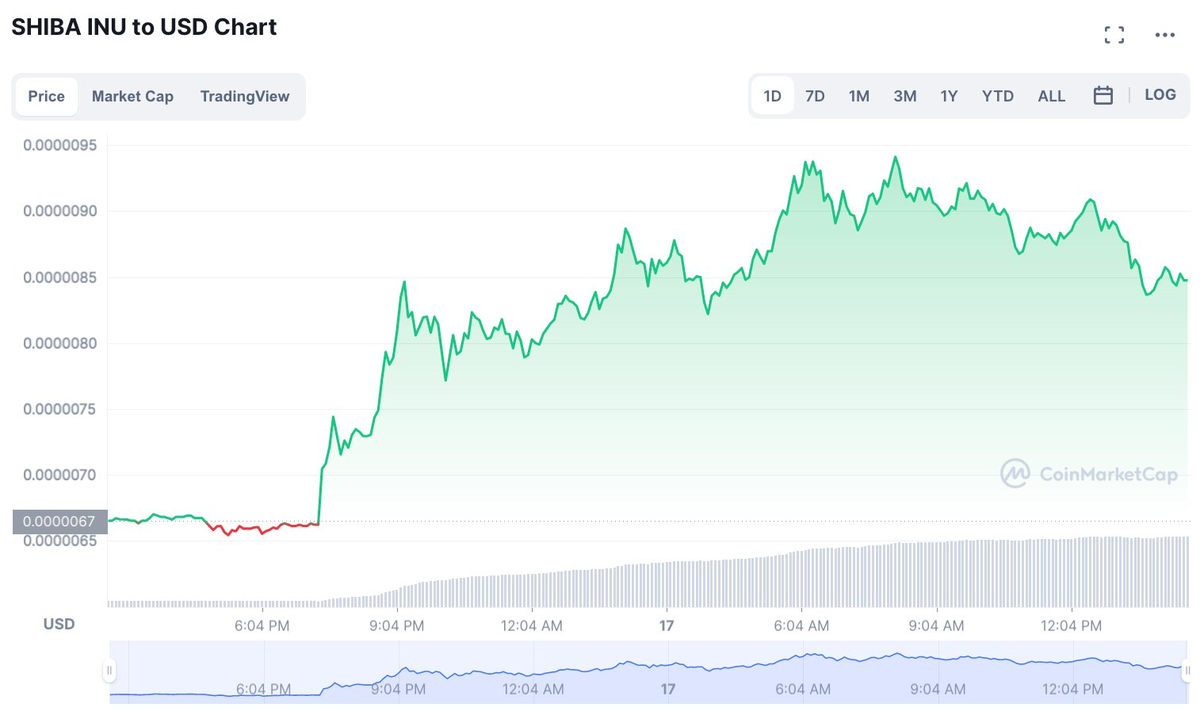Enable the 1D time range

pos(771,95)
